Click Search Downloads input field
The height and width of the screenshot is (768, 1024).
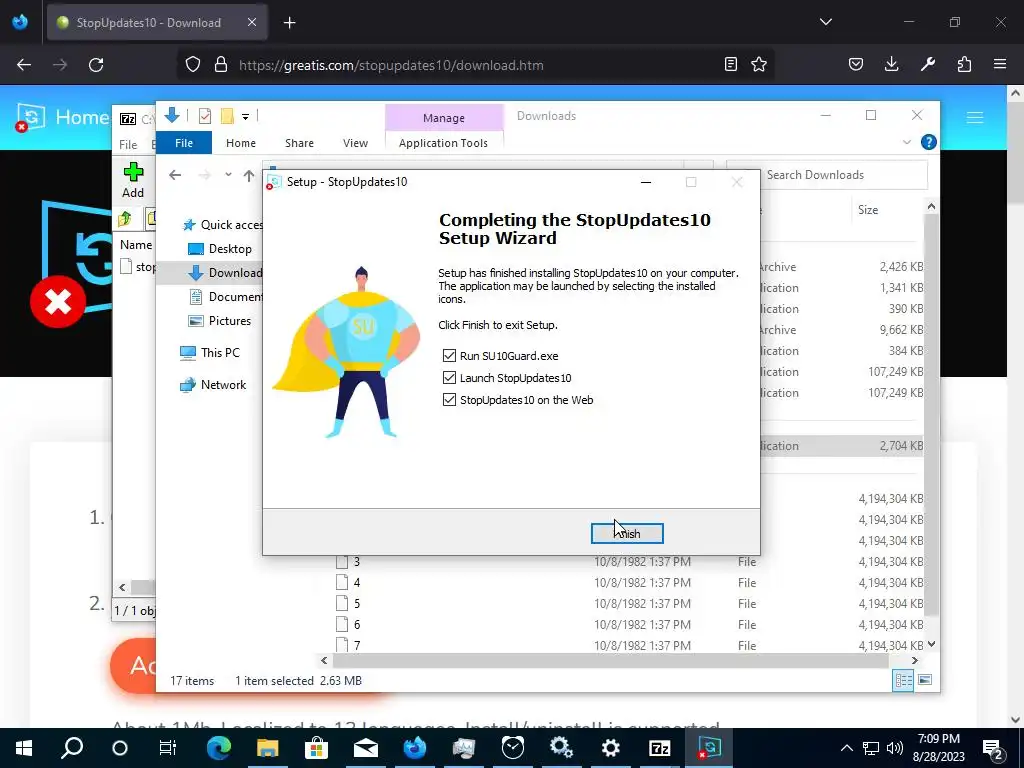tap(827, 175)
